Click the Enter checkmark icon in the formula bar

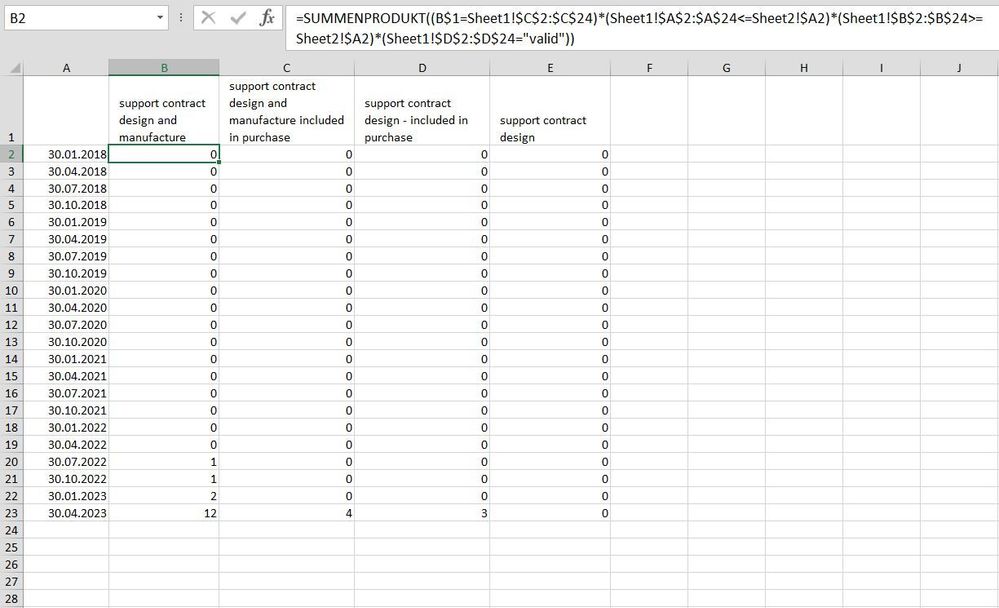[238, 17]
